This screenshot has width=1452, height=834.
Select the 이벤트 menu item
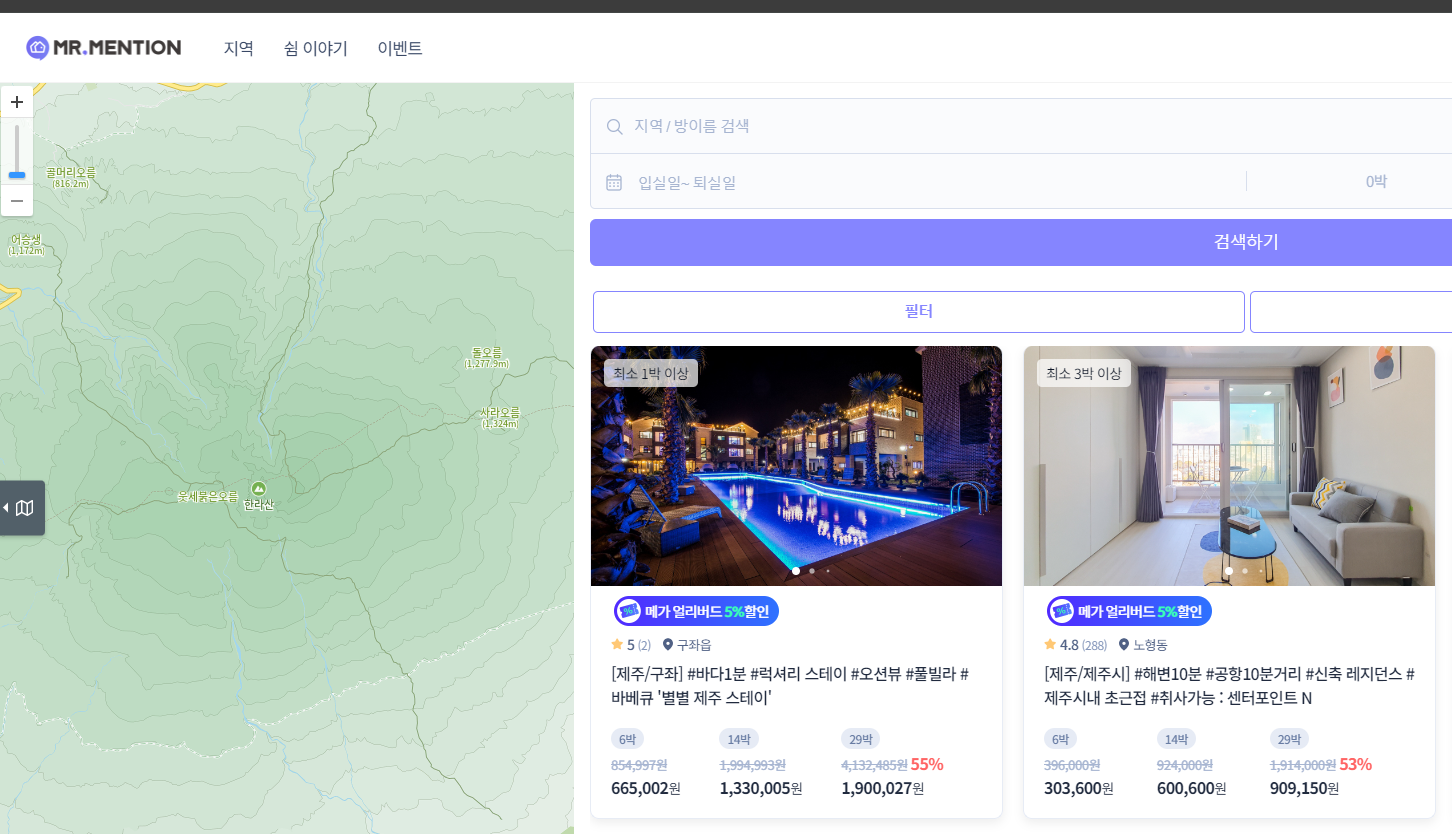(x=400, y=48)
